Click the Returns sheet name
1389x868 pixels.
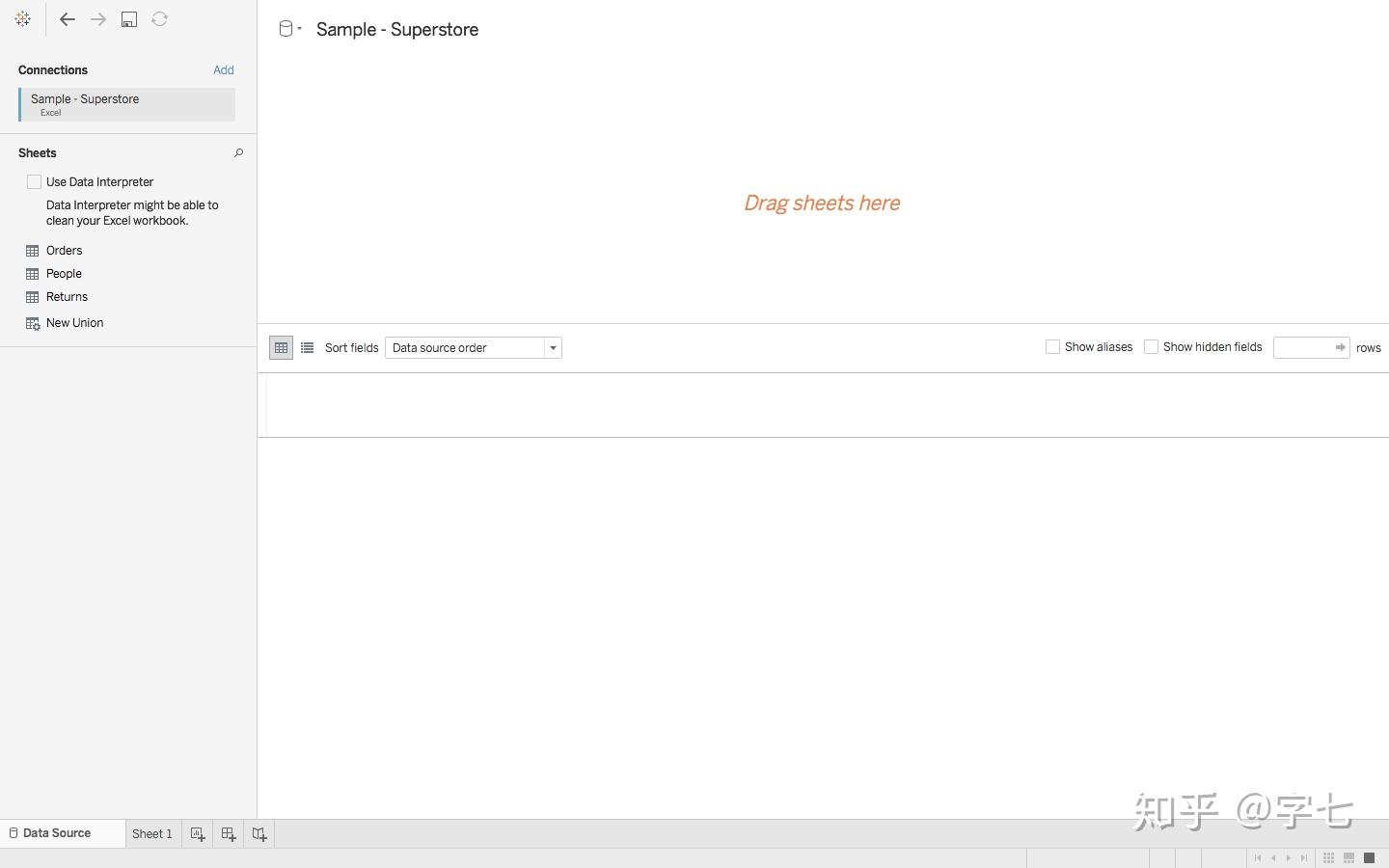point(67,297)
